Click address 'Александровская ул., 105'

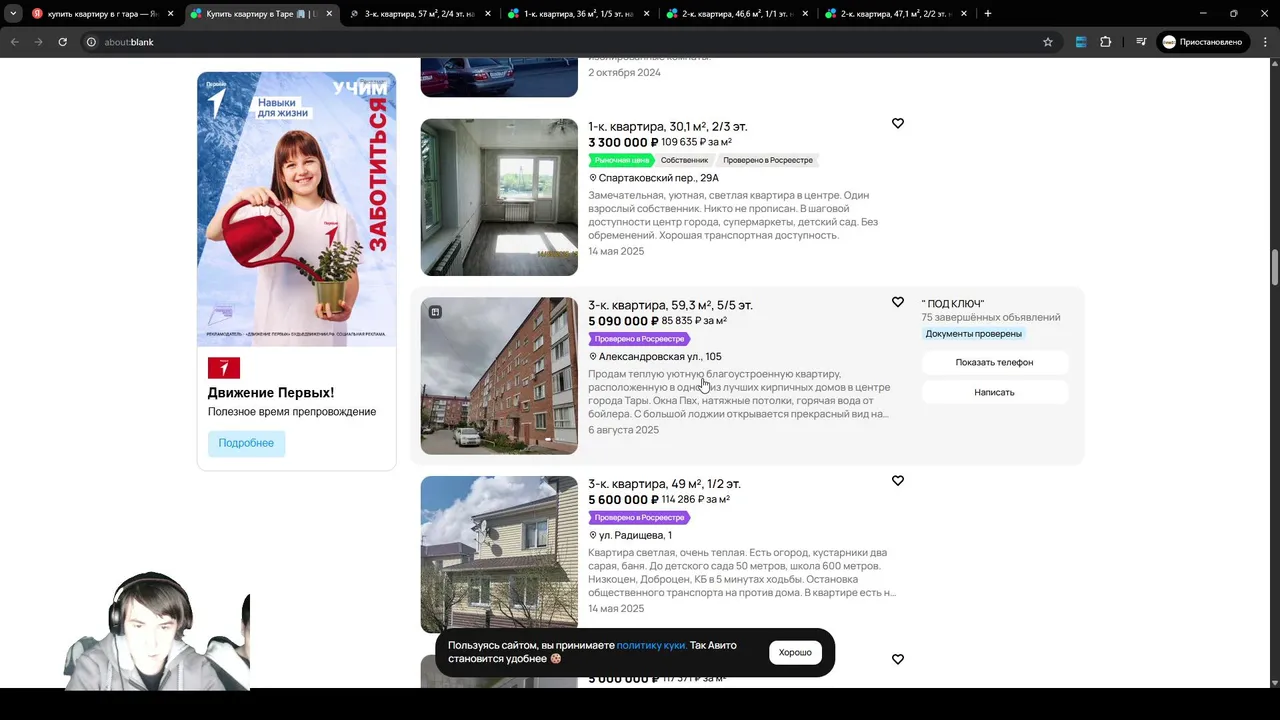[660, 357]
